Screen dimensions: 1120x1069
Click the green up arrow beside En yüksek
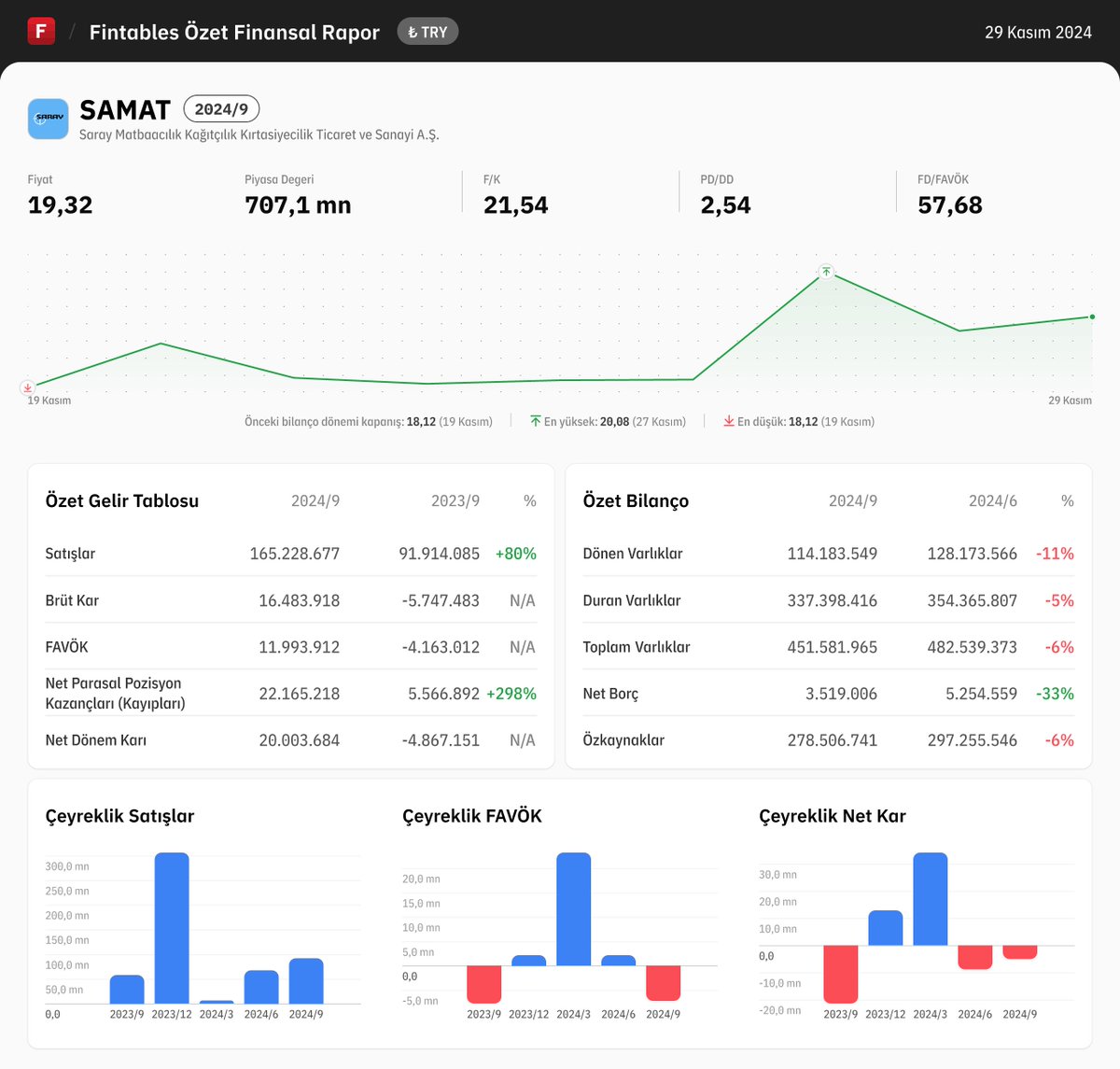pyautogui.click(x=536, y=421)
